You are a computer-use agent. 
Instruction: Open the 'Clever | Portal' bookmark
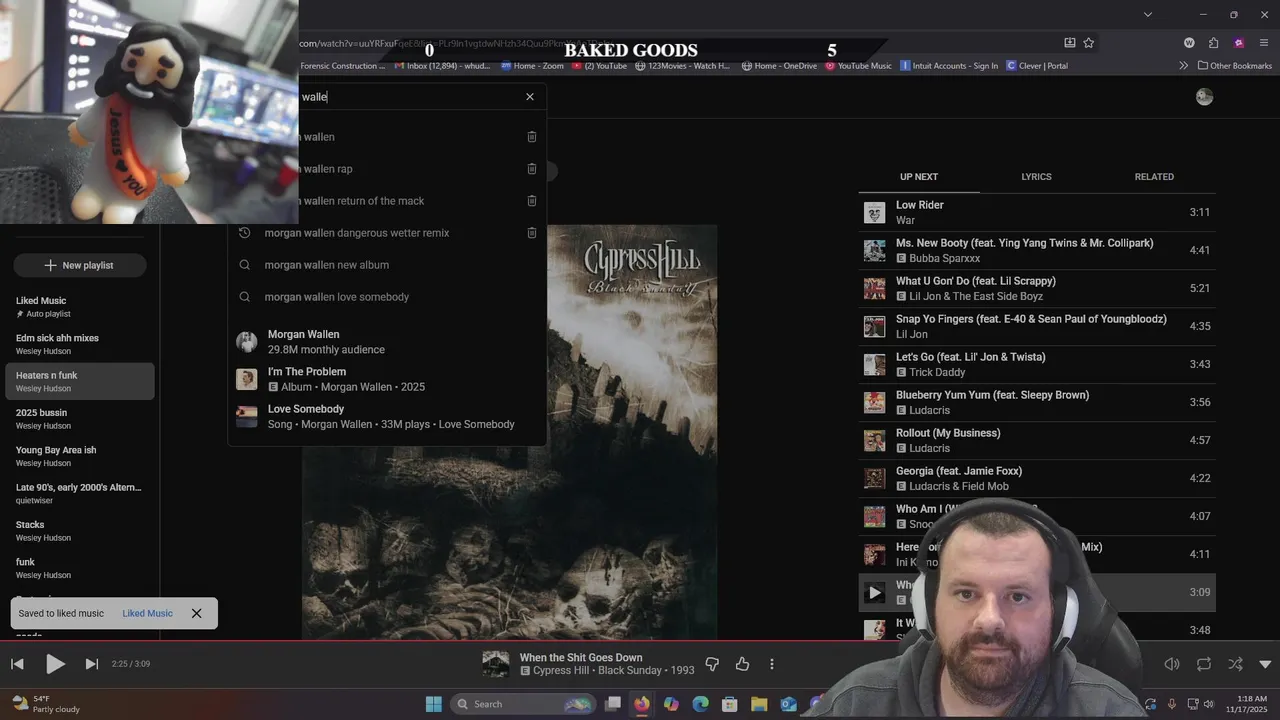1037,66
